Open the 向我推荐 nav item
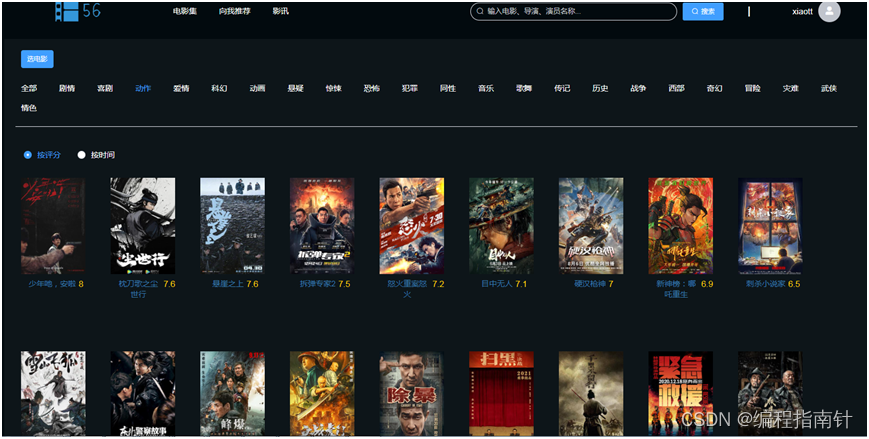Image resolution: width=869 pixels, height=439 pixels. pos(234,11)
